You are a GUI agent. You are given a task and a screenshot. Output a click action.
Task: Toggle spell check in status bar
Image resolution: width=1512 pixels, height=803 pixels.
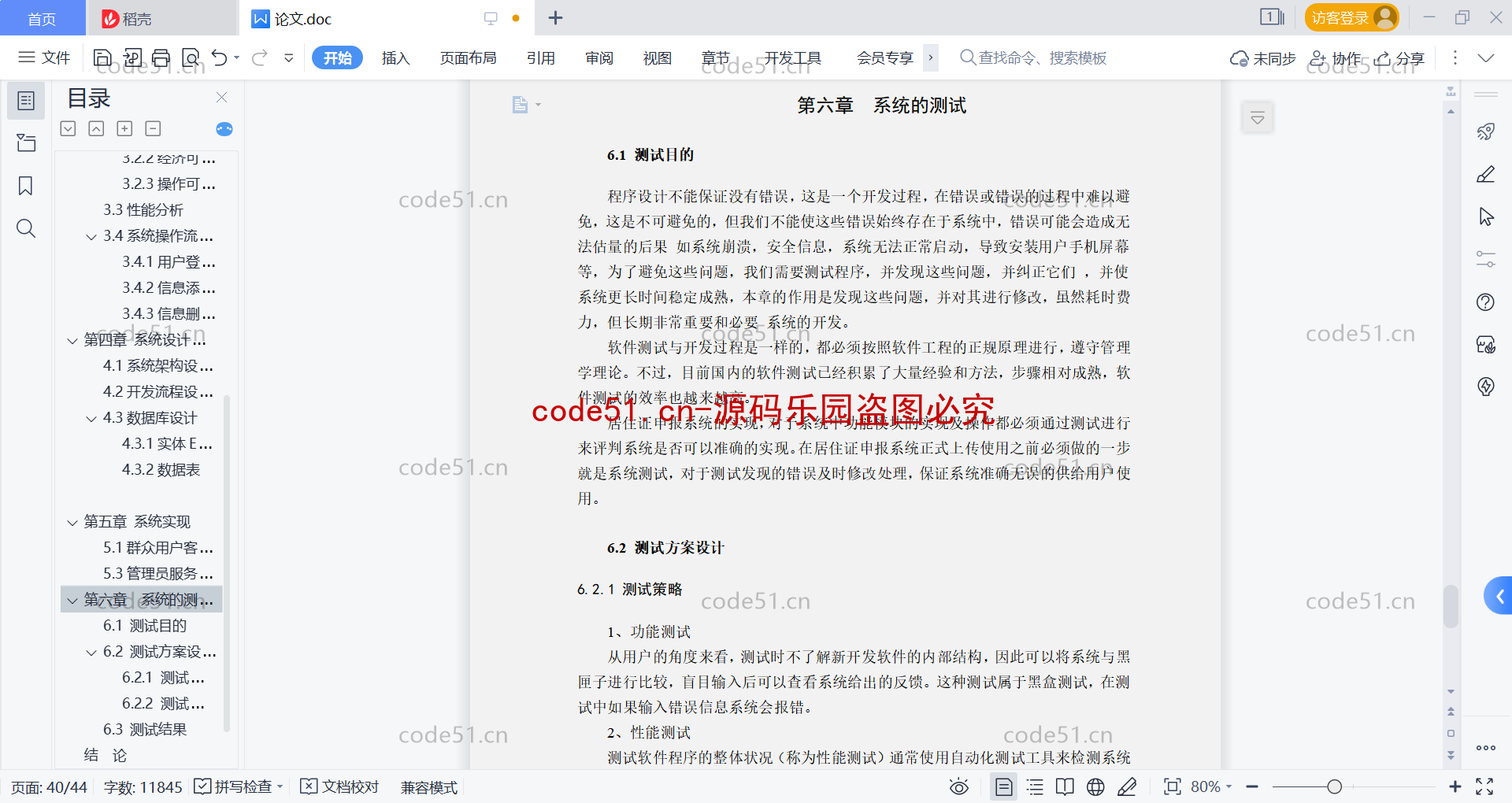[x=238, y=786]
